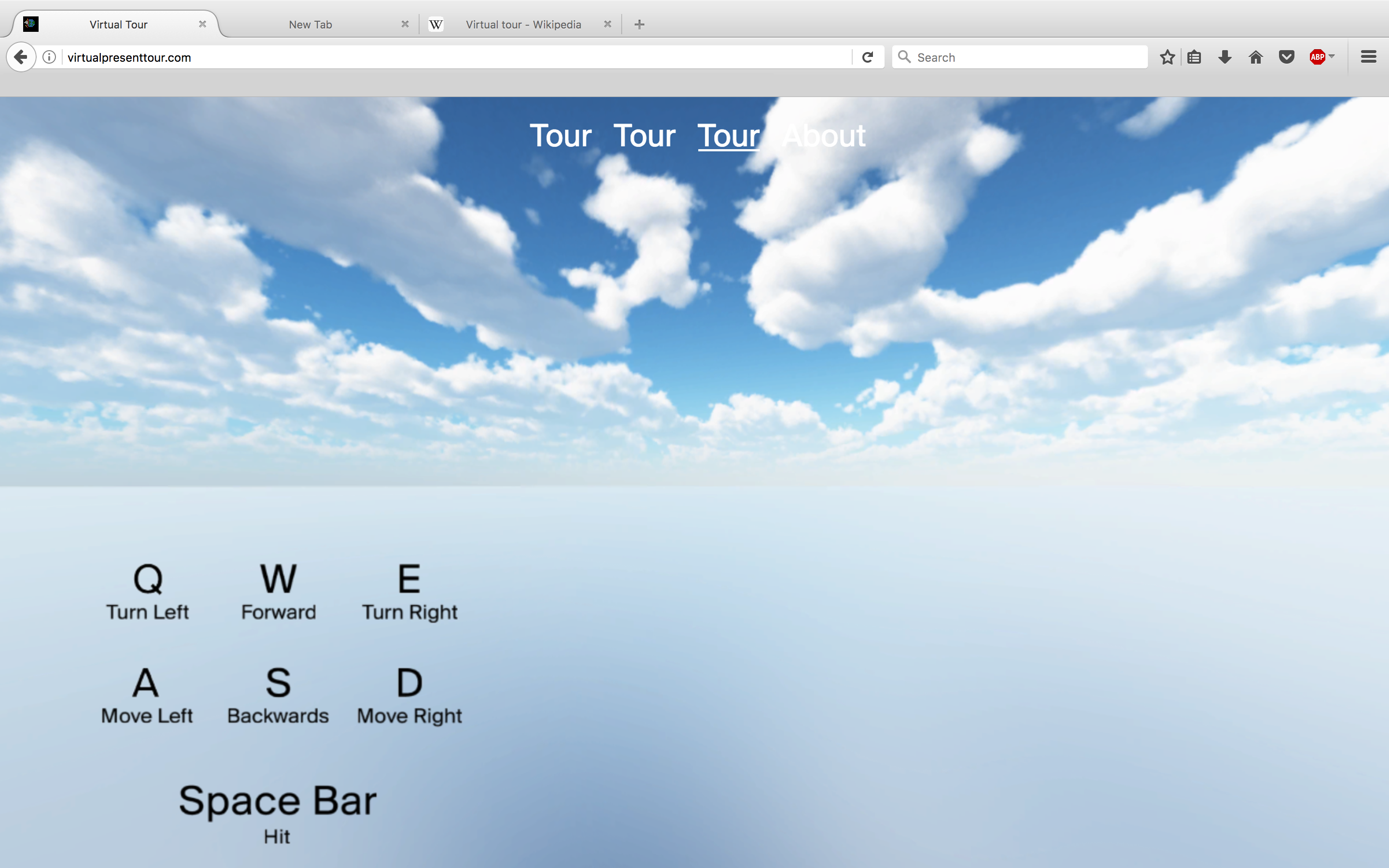Switch to the New Tab tab
Screen dimensions: 1389x868
tap(311, 25)
